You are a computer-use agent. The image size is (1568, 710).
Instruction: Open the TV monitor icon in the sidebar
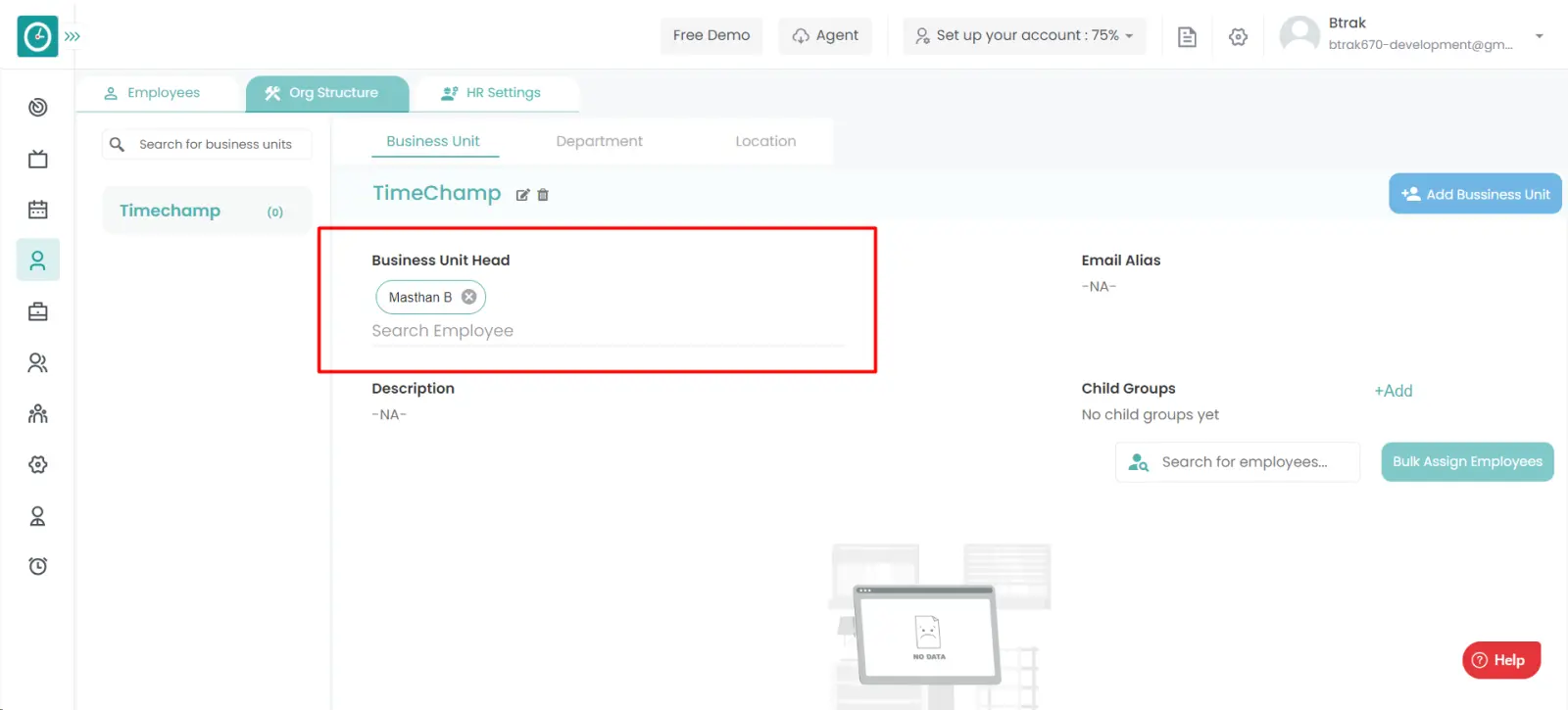tap(38, 159)
